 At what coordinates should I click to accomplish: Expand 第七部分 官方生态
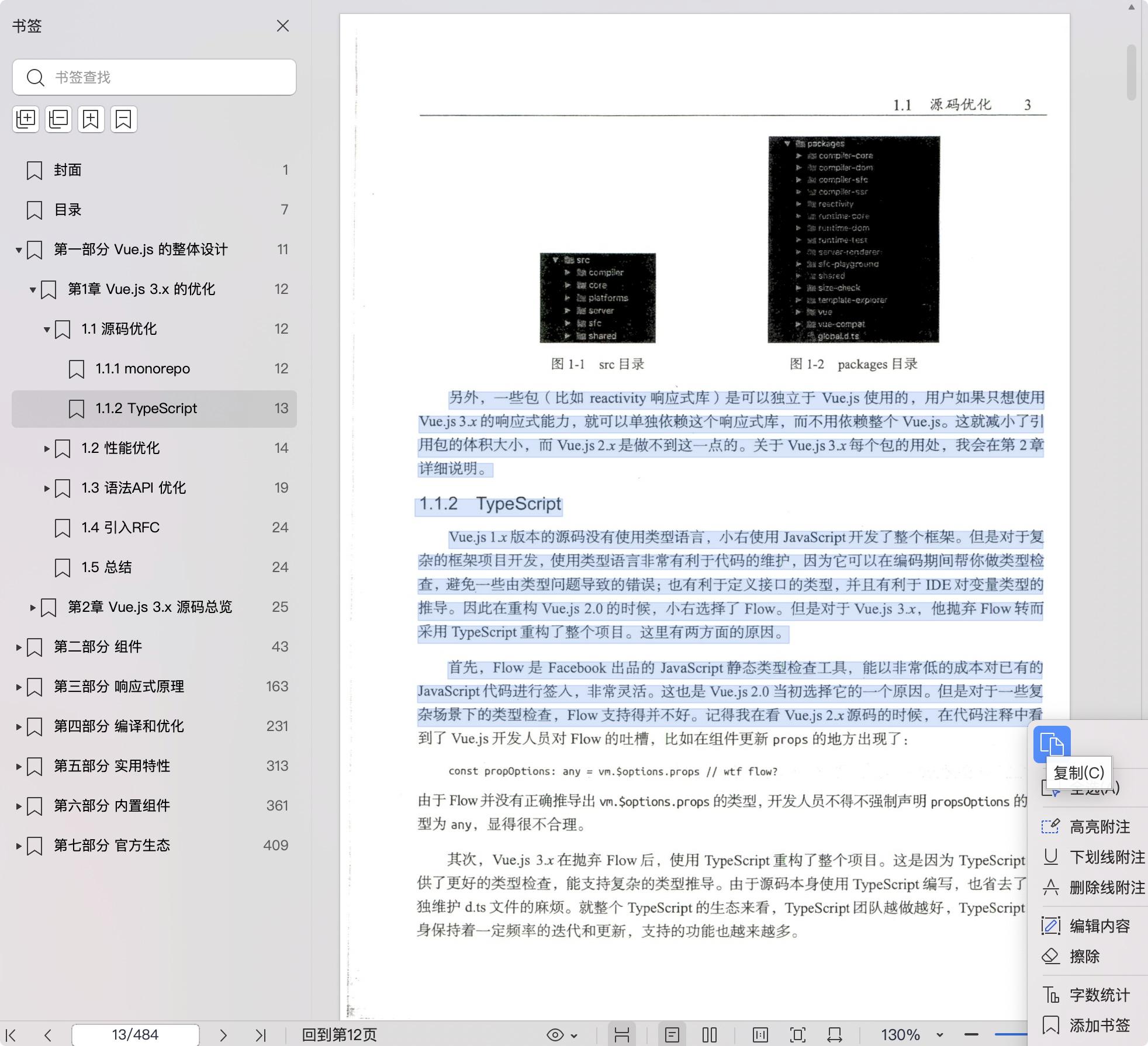[x=19, y=846]
